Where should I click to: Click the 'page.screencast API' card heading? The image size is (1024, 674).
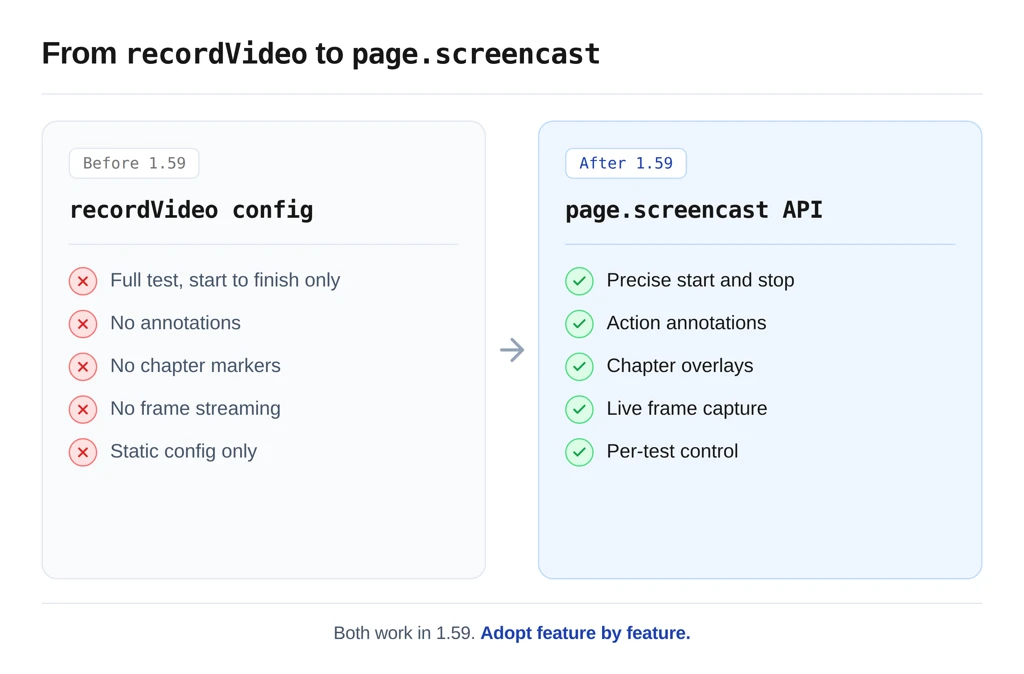coord(693,210)
